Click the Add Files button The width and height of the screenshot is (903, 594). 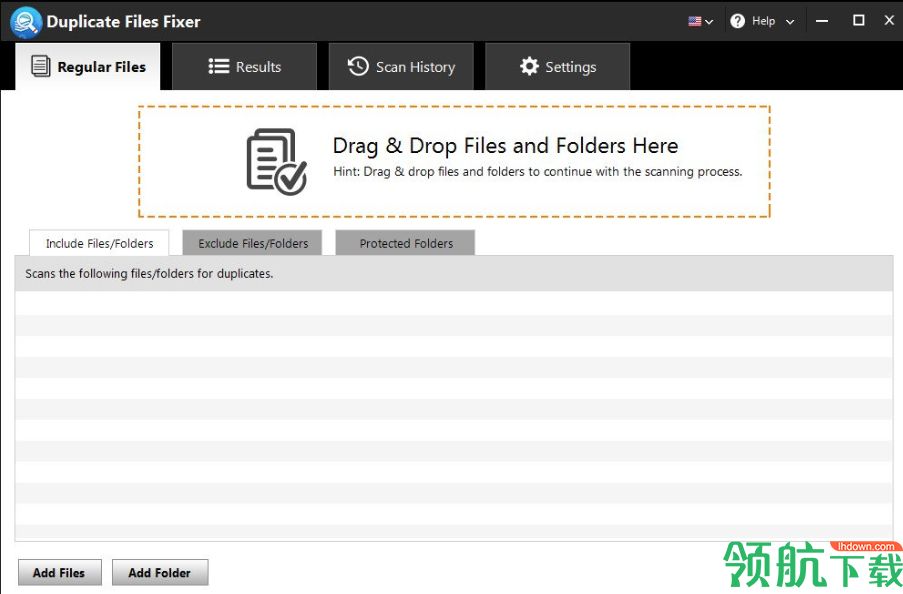pyautogui.click(x=59, y=573)
